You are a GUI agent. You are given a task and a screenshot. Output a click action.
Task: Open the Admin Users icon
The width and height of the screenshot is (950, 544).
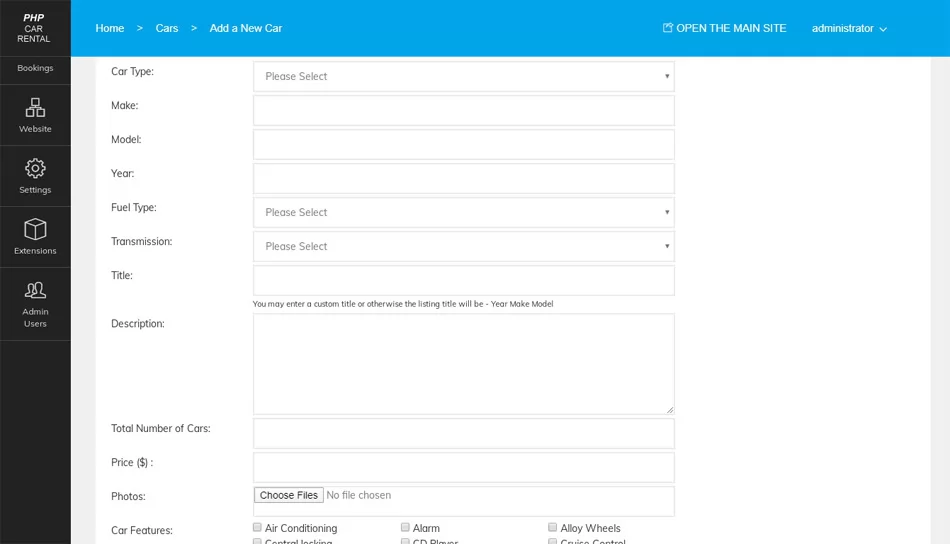(35, 290)
